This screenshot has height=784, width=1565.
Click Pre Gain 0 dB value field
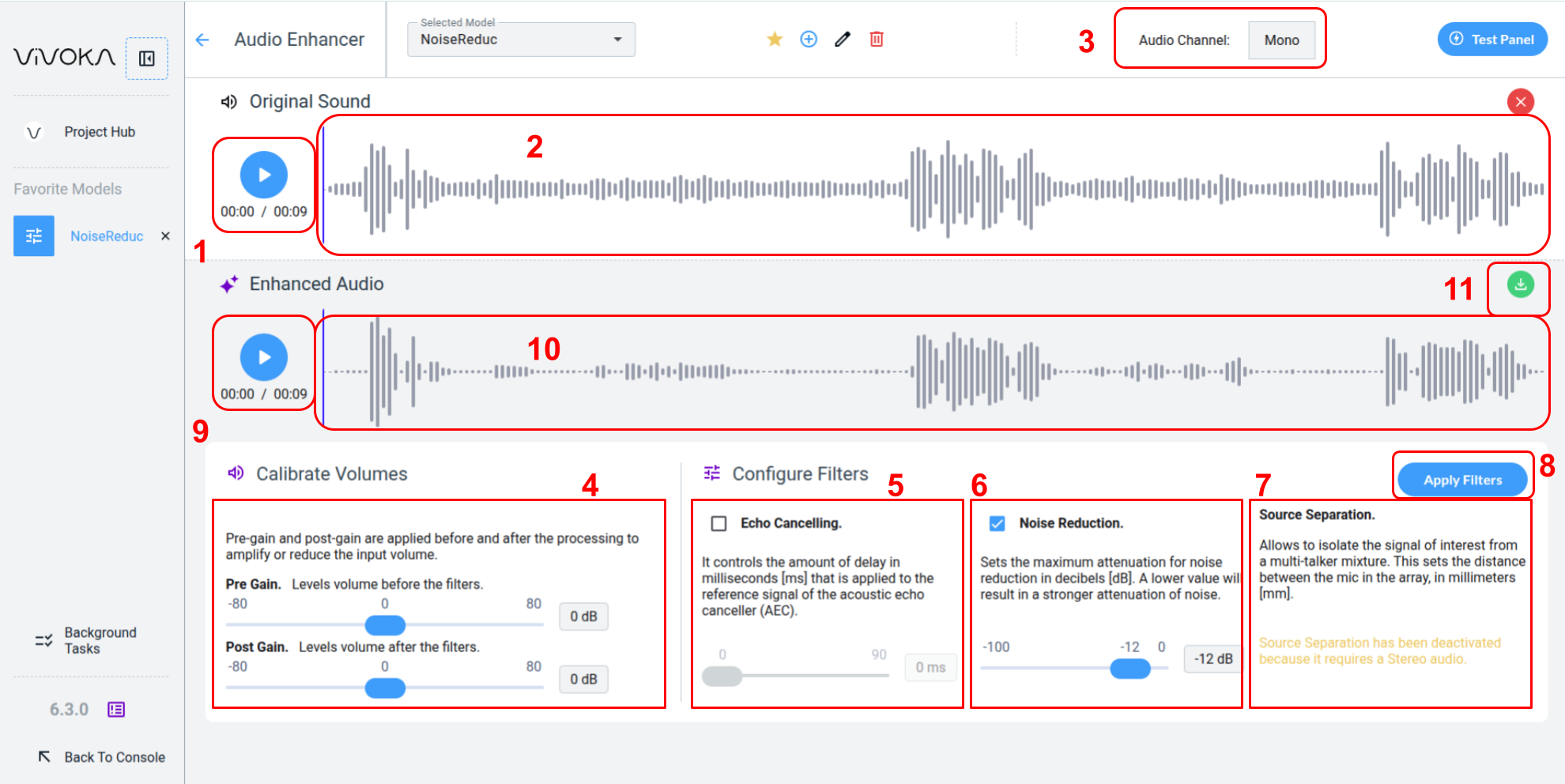click(583, 616)
